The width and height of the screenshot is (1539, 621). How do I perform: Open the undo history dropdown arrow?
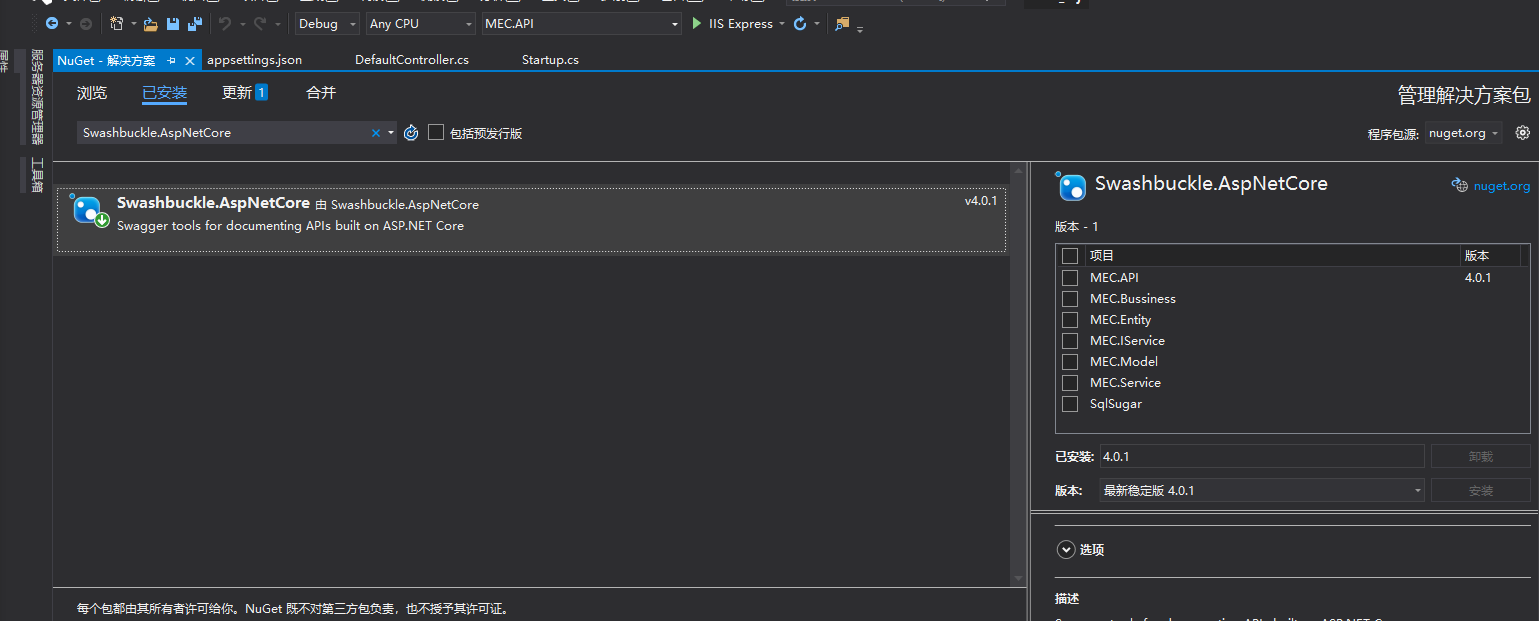(x=242, y=23)
